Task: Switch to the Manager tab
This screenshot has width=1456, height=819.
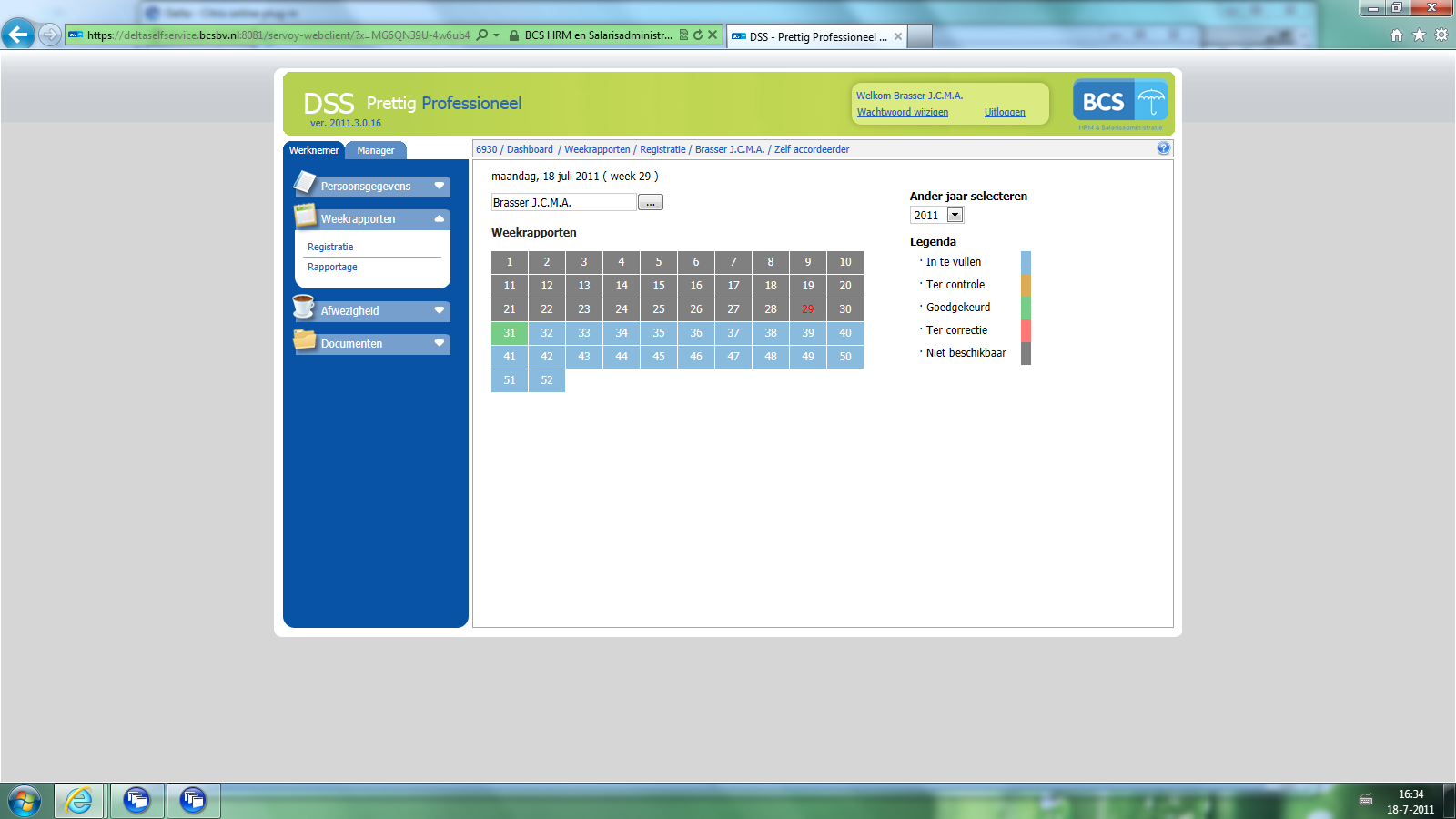Action: [376, 150]
